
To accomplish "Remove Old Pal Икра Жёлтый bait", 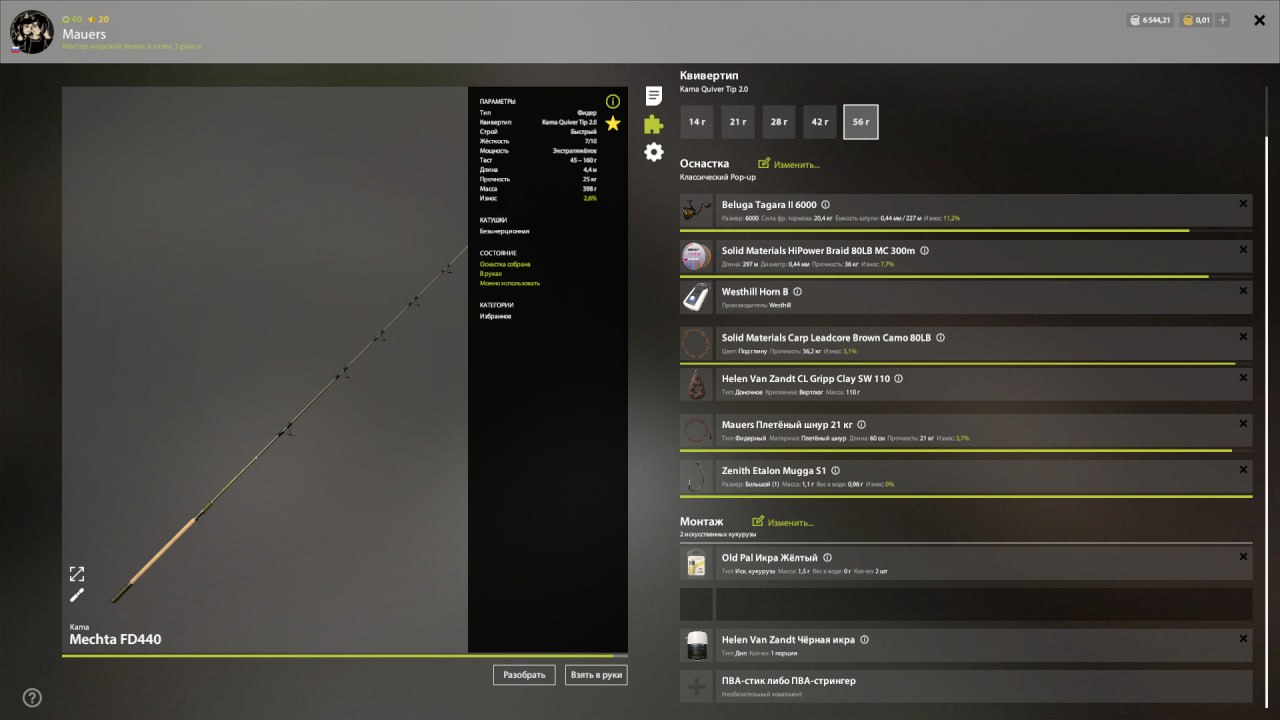I will [x=1243, y=557].
